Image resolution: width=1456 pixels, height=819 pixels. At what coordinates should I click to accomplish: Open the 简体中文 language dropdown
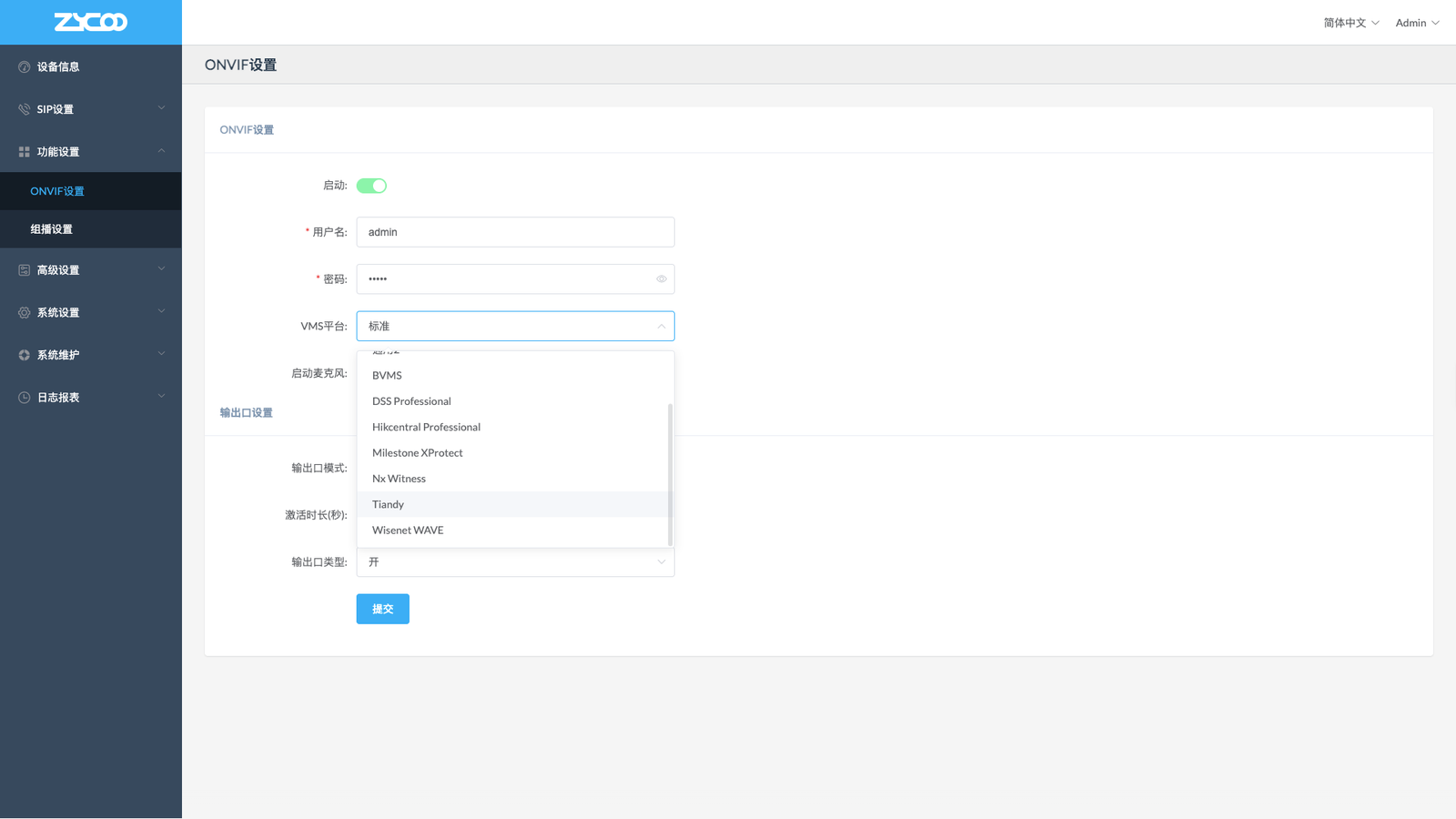pyautogui.click(x=1350, y=23)
